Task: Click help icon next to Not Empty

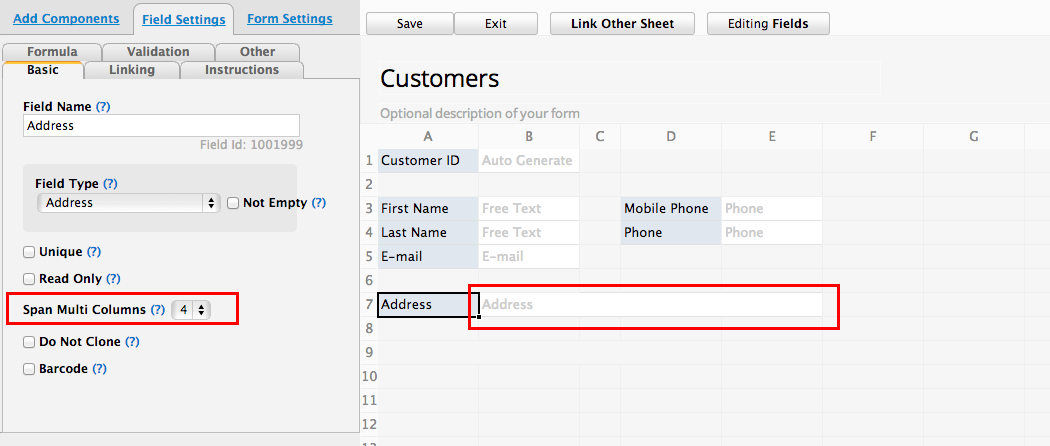Action: pyautogui.click(x=319, y=203)
